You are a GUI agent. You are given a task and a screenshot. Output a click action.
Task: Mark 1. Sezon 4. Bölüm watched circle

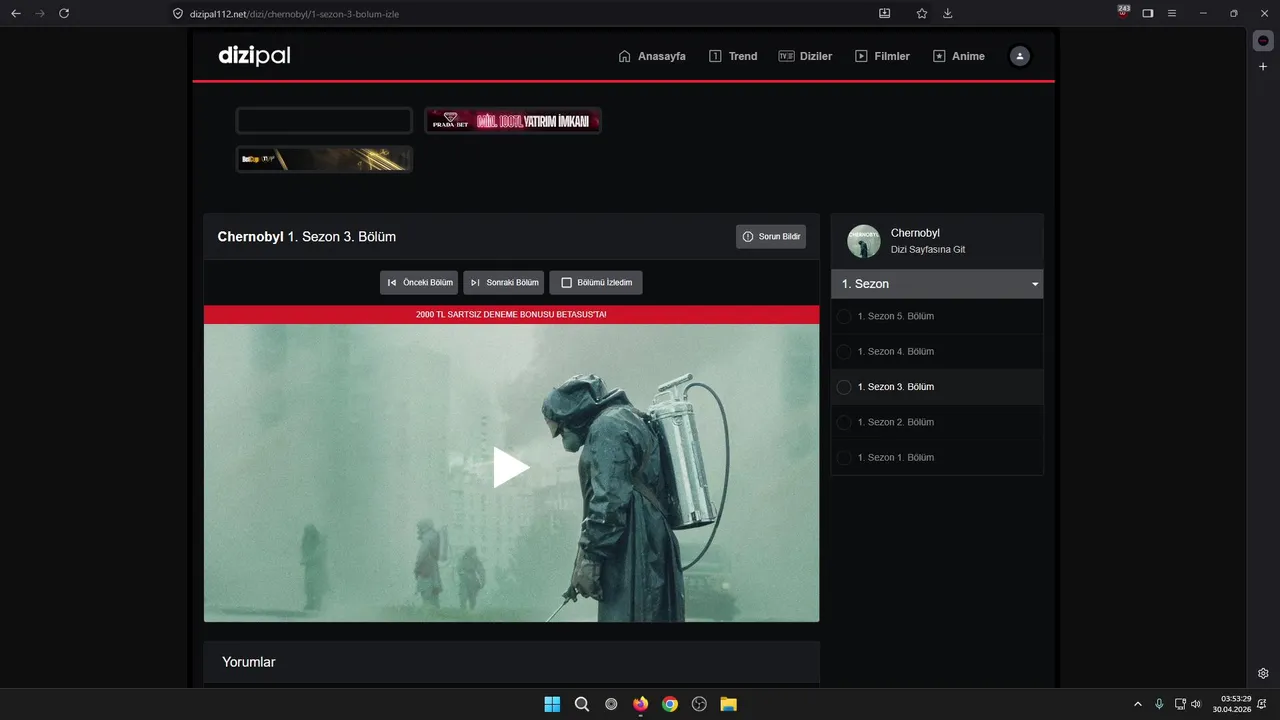point(844,352)
